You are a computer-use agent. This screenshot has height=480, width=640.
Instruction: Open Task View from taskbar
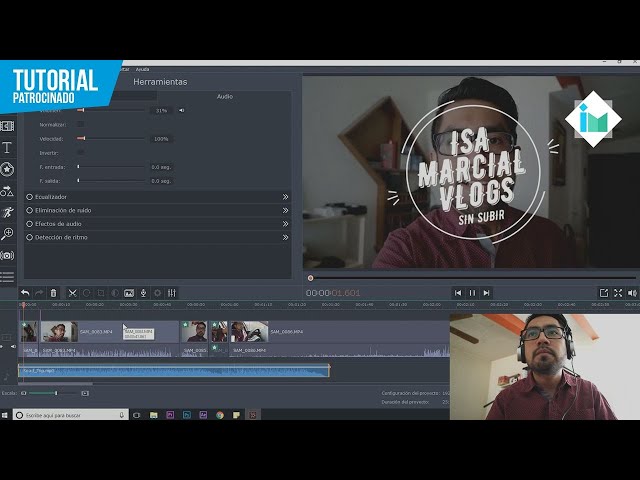click(137, 415)
